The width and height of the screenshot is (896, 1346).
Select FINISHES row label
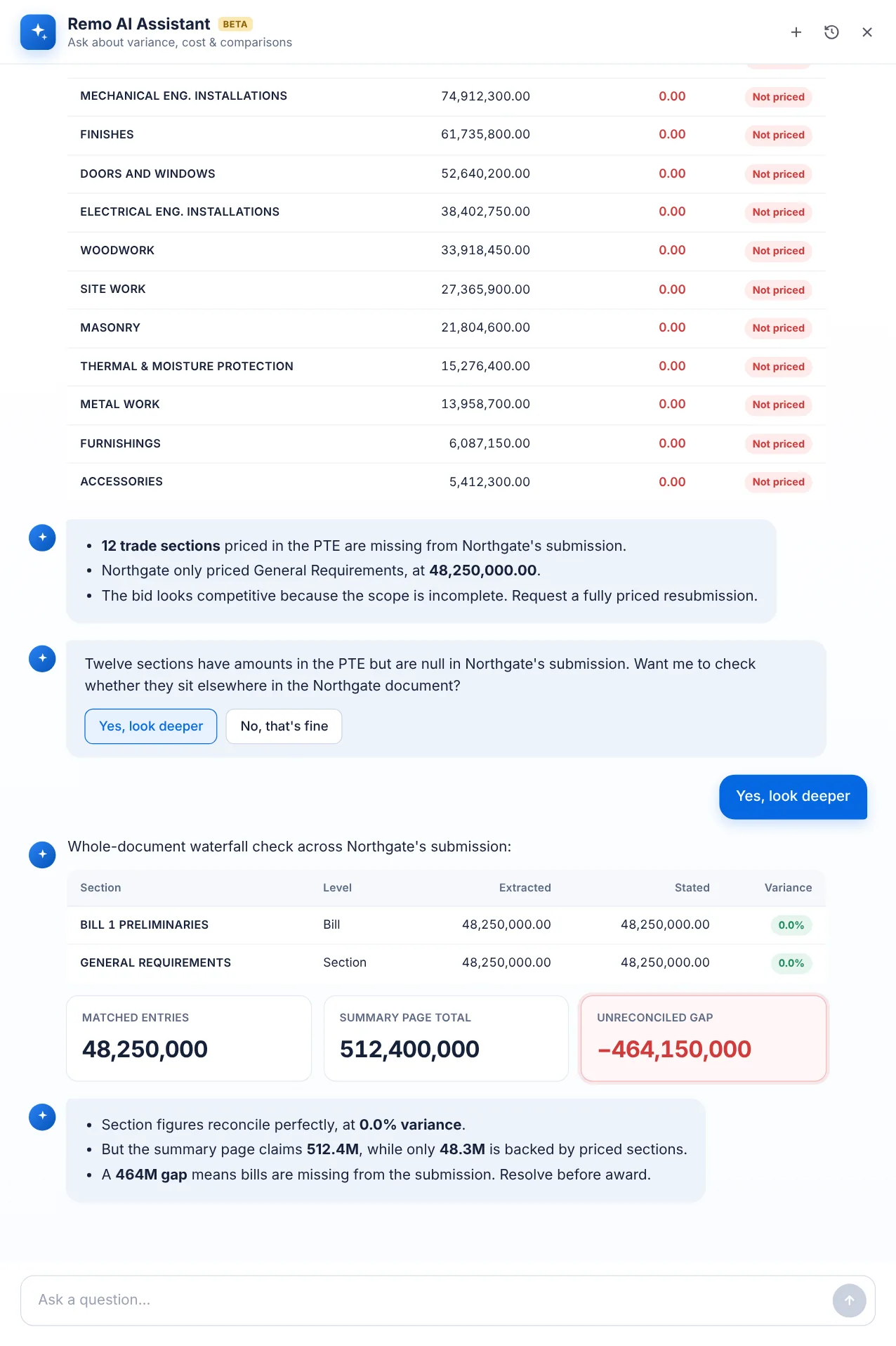(107, 135)
